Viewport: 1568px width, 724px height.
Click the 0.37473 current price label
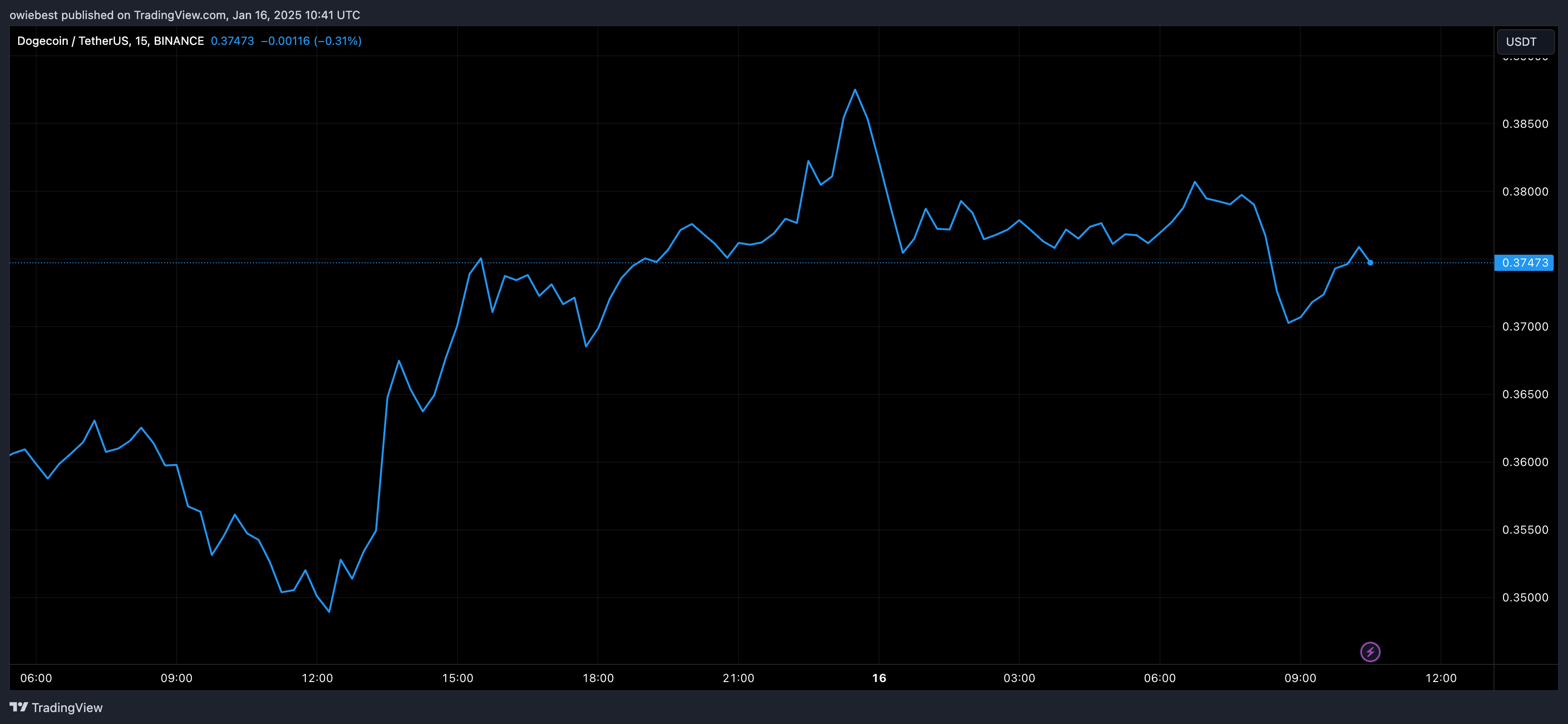[x=1524, y=263]
